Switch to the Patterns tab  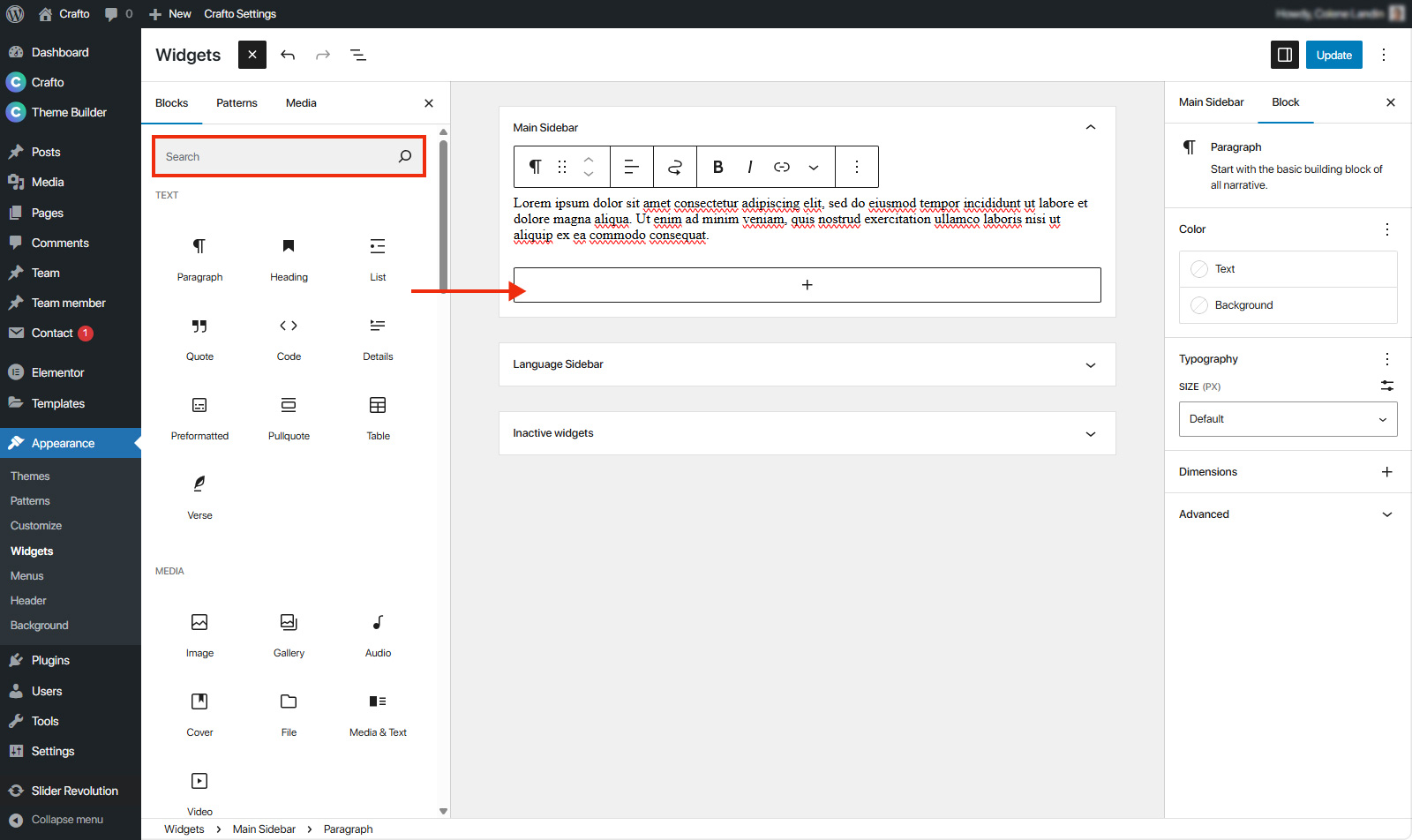237,103
